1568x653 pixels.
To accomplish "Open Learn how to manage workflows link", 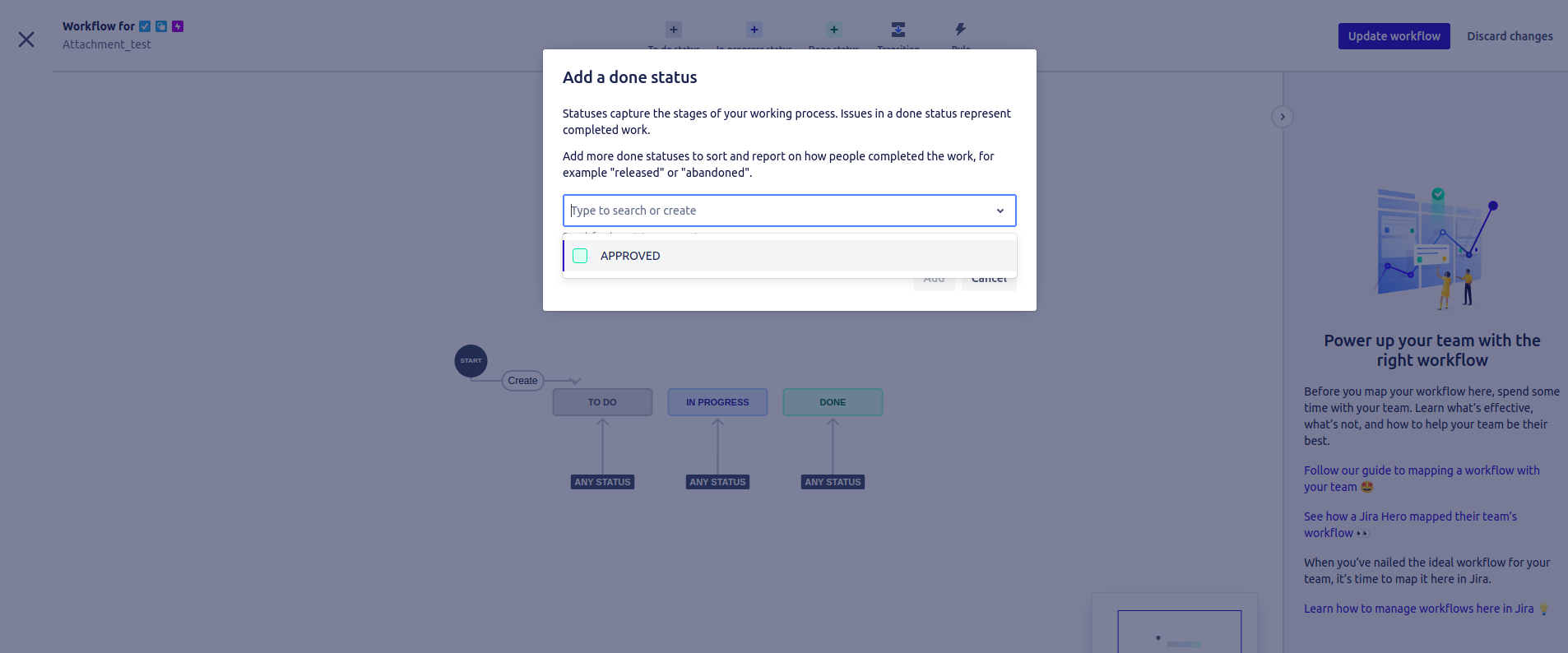I will [x=1418, y=609].
